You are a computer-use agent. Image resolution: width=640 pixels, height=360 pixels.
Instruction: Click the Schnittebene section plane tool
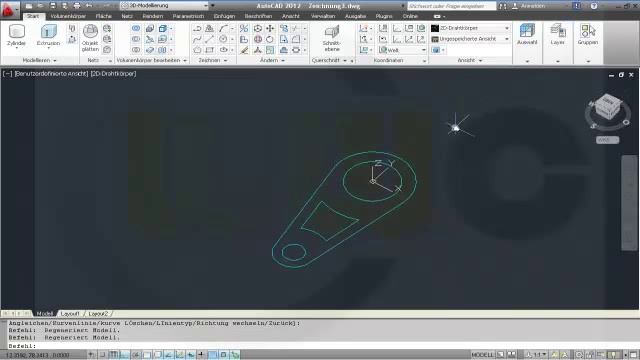[331, 38]
